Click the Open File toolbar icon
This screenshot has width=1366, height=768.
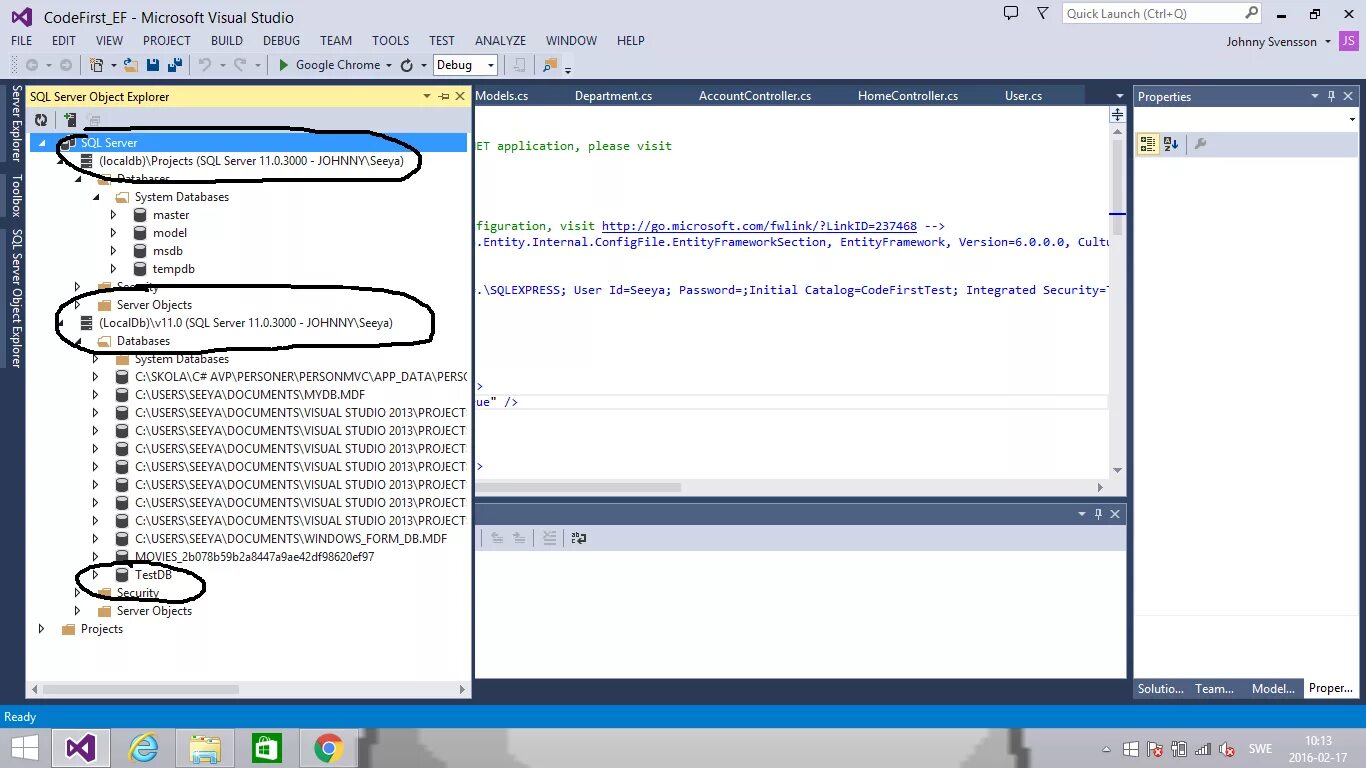[131, 65]
